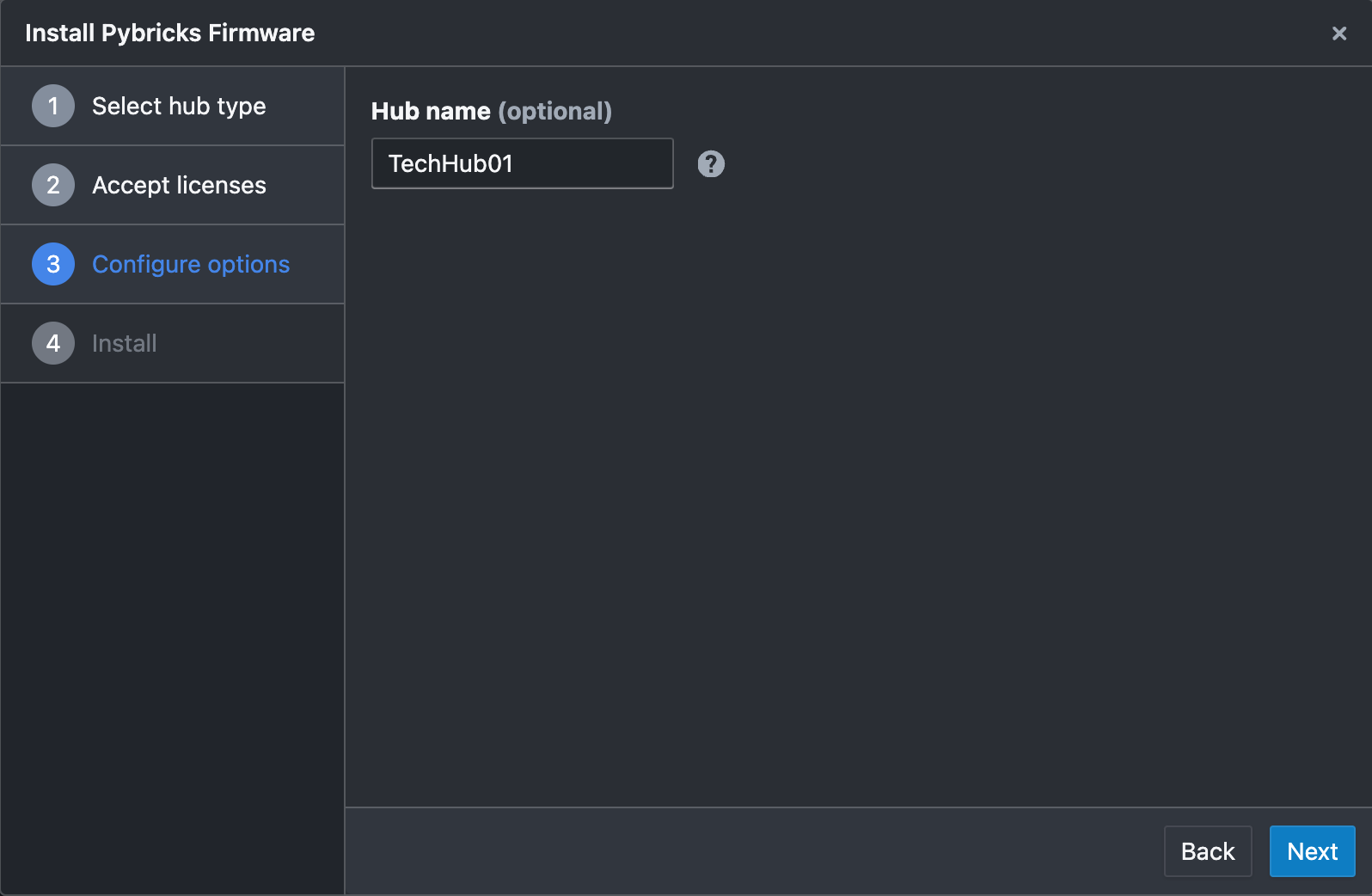Image resolution: width=1372 pixels, height=896 pixels.
Task: Click the Install Pybricks Firmware title
Action: pos(170,33)
